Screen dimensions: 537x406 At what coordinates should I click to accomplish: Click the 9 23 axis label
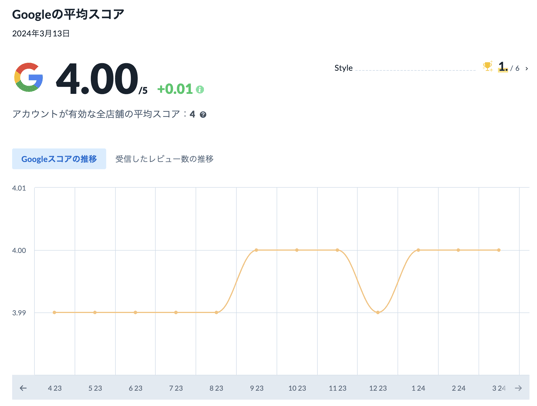point(257,388)
